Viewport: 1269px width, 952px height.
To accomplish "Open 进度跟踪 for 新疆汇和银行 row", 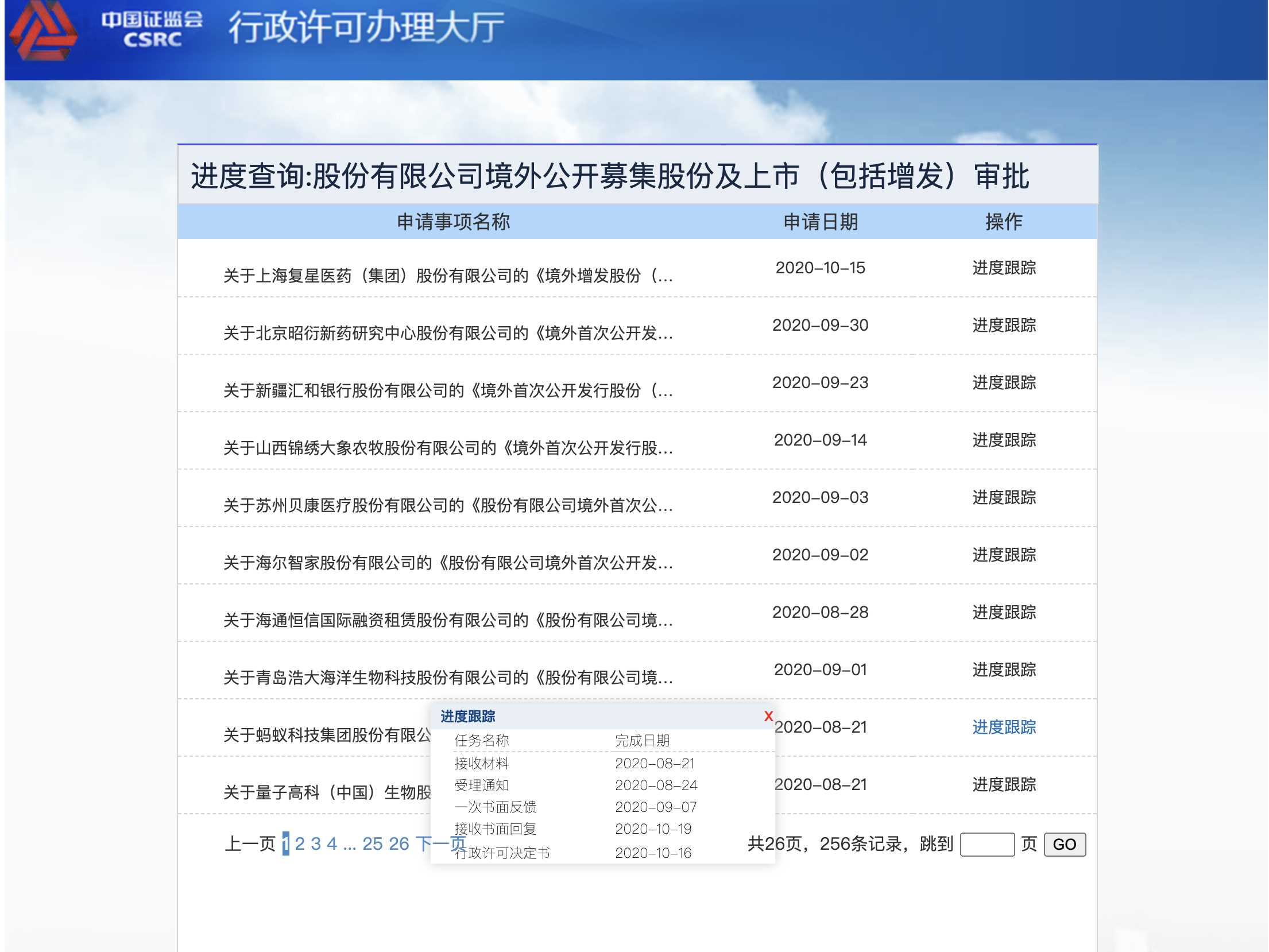I will point(1004,382).
